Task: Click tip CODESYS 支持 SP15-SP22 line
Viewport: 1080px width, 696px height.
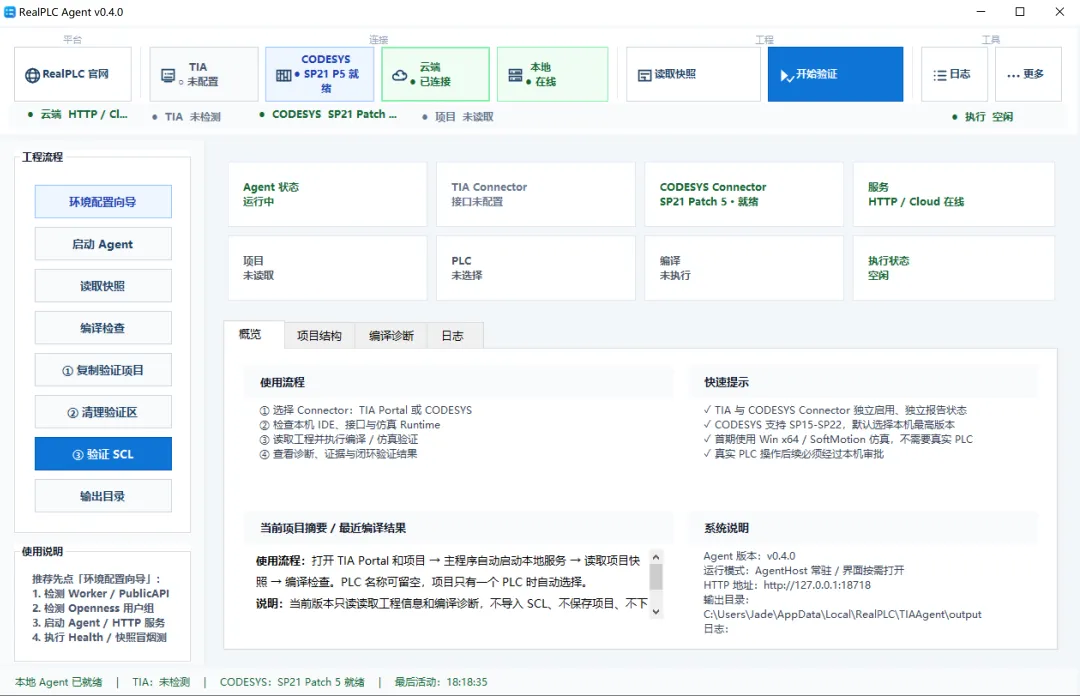Action: 829,424
